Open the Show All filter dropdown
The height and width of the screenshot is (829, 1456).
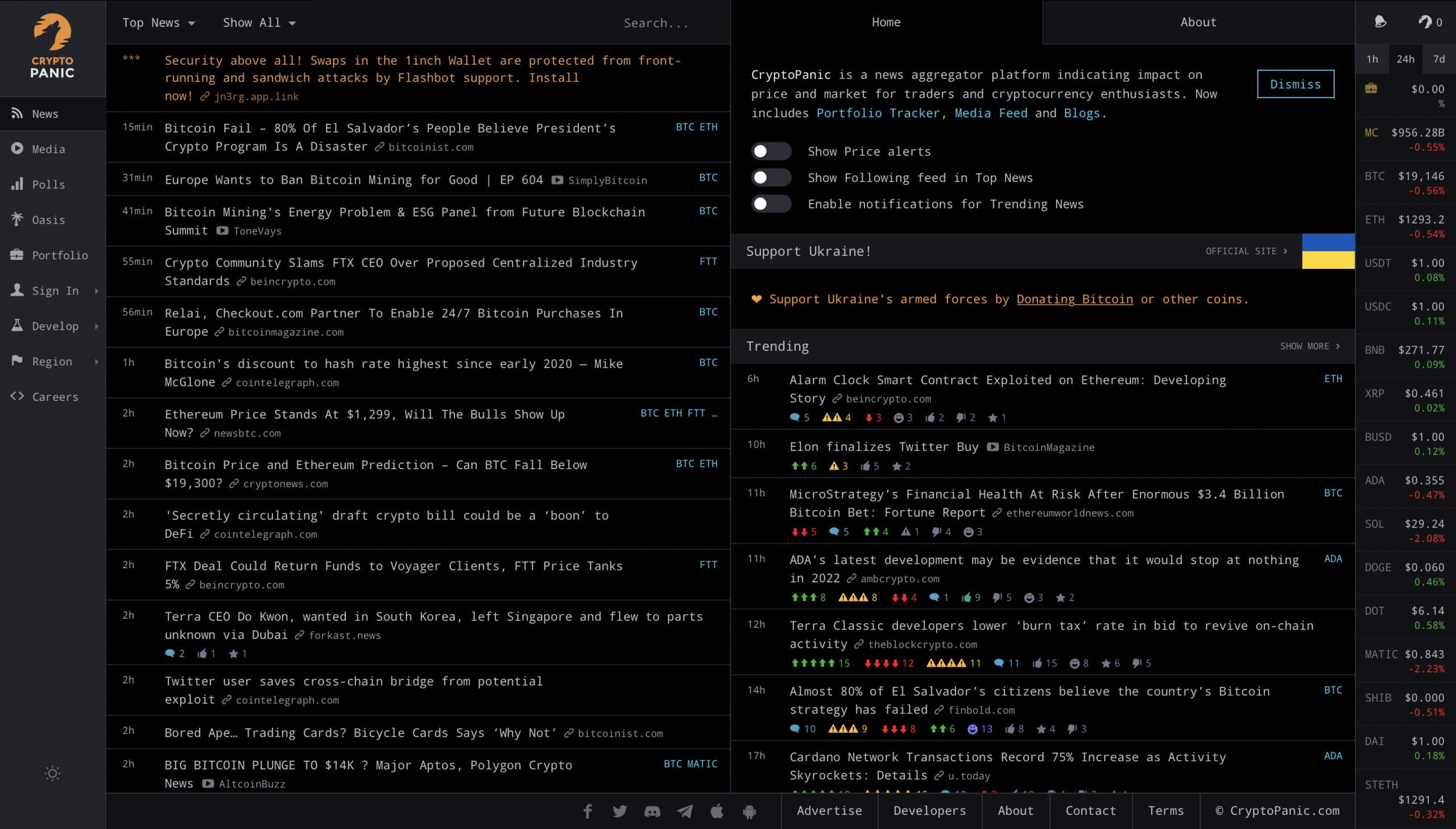click(x=259, y=23)
